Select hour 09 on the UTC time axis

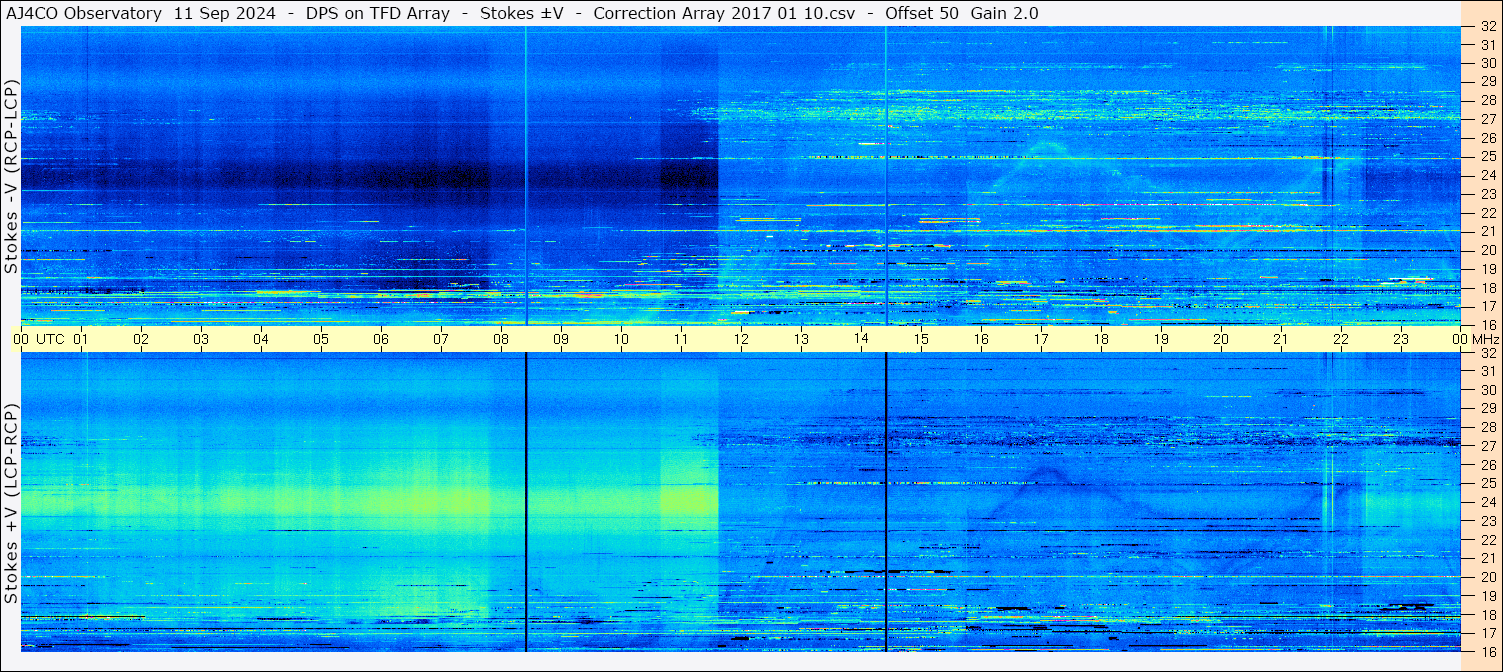tap(561, 339)
